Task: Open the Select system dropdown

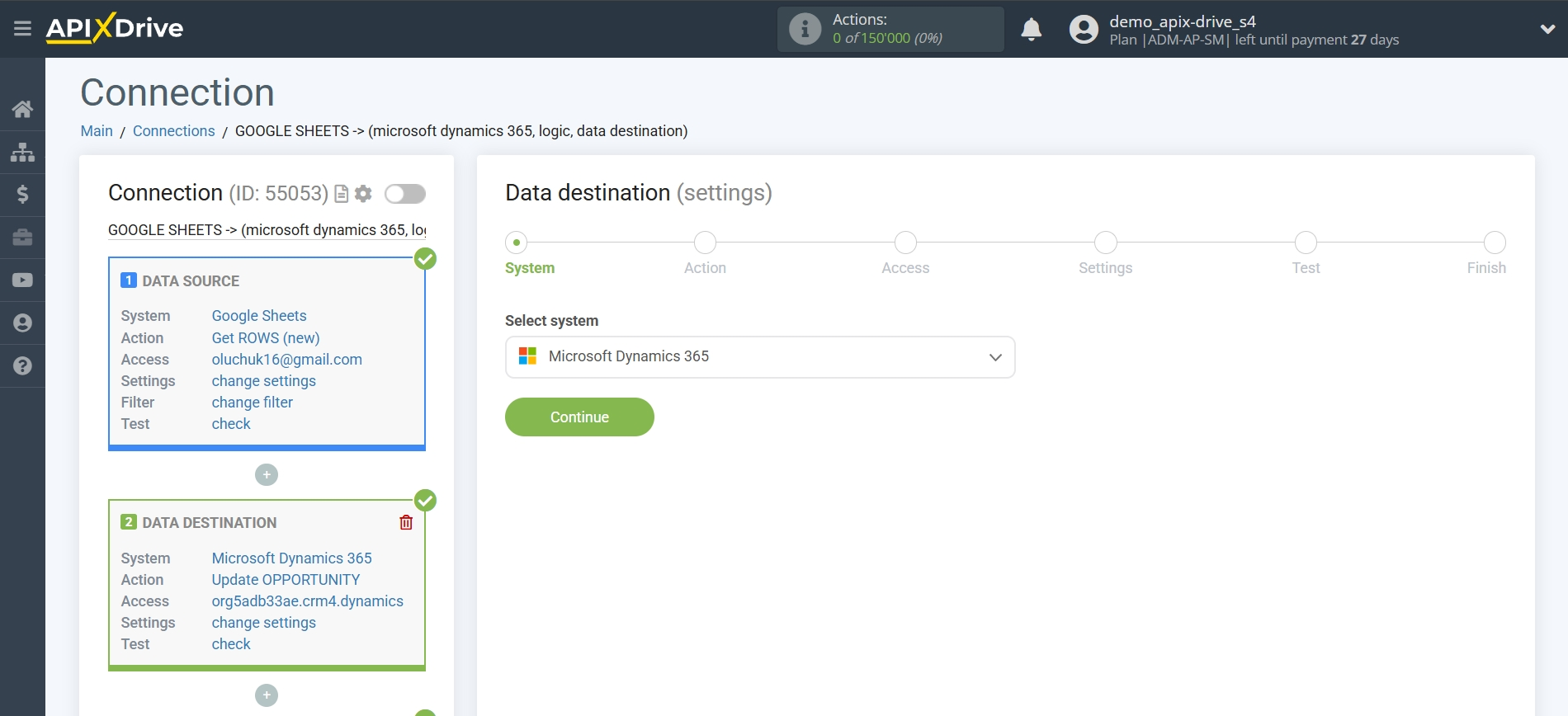Action: pyautogui.click(x=760, y=357)
